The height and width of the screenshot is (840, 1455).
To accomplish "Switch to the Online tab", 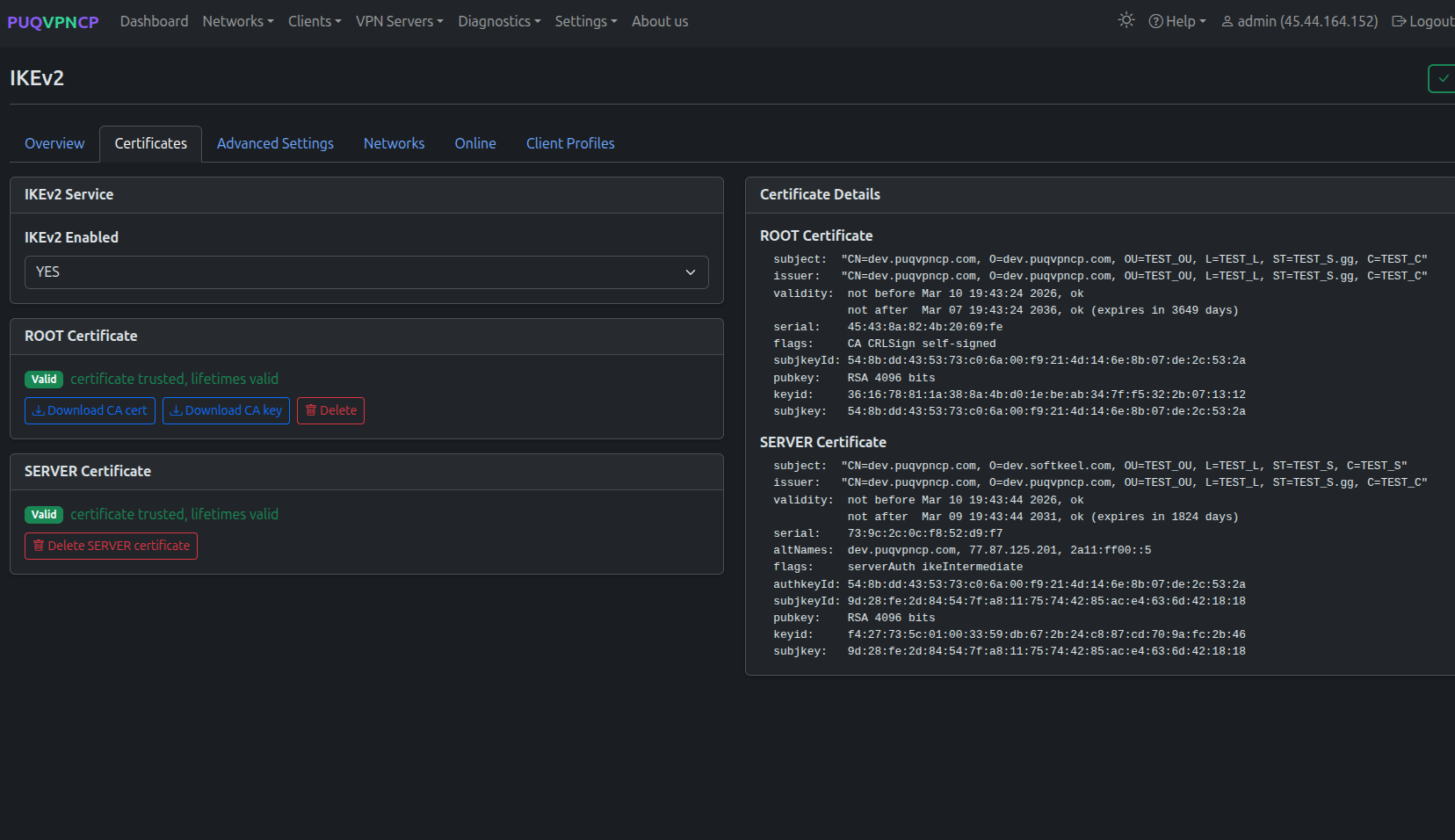I will tap(475, 143).
